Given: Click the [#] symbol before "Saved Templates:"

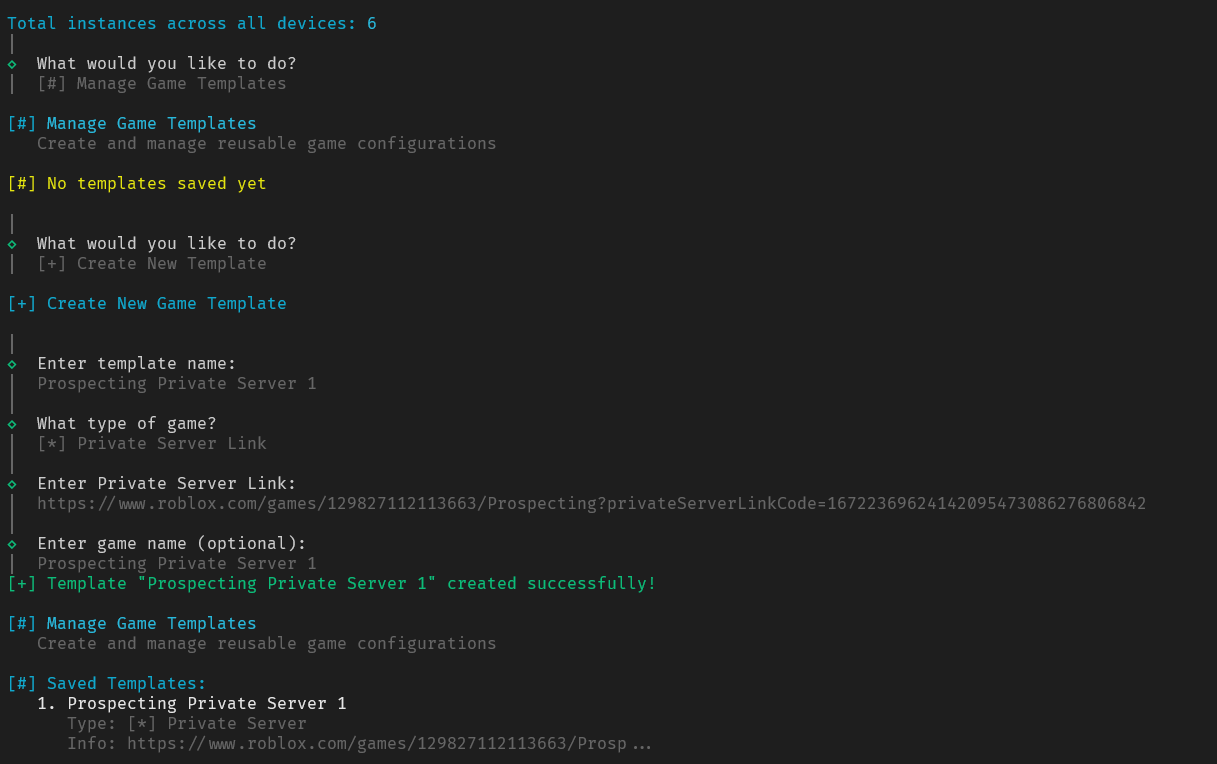Looking at the screenshot, I should pos(21,684).
